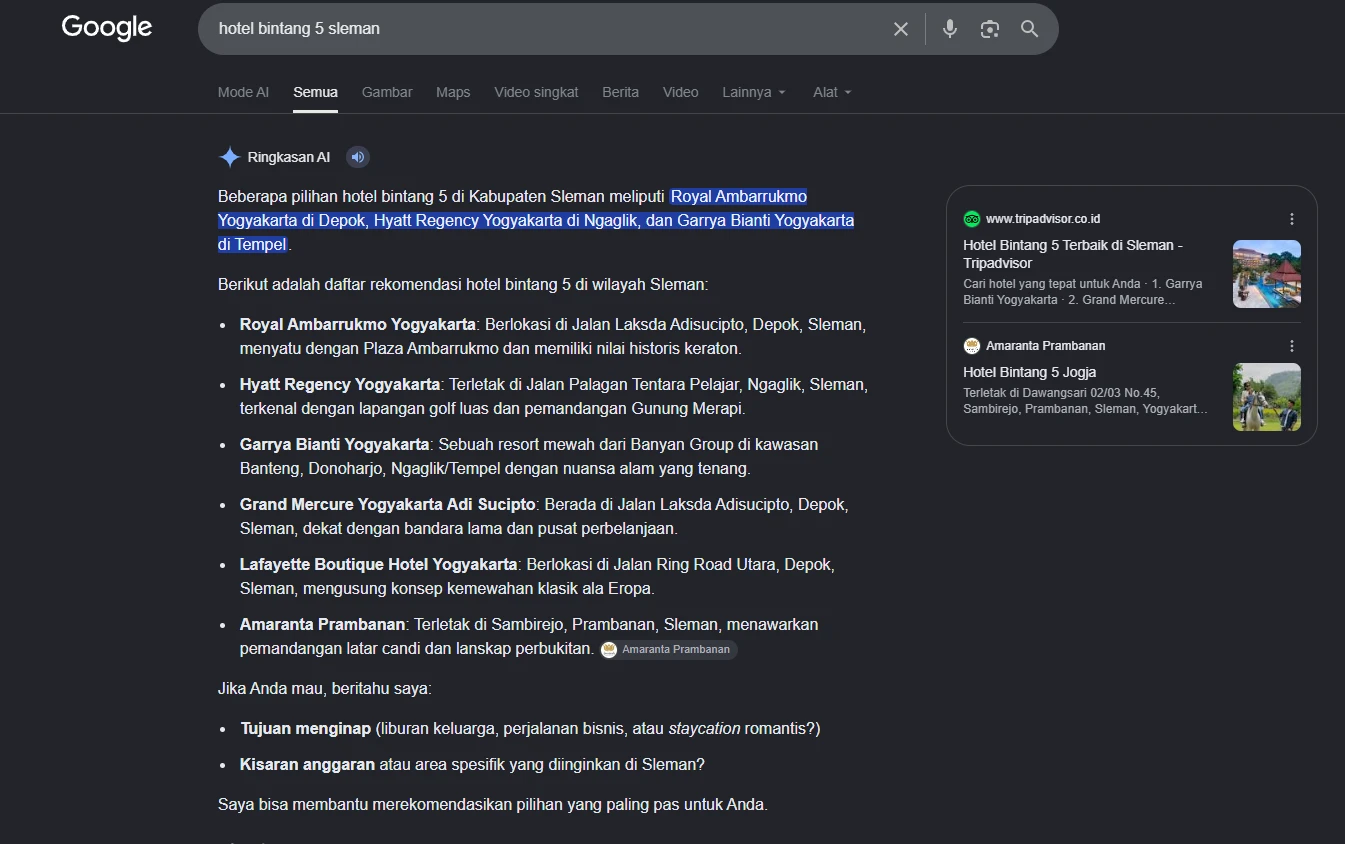Go to Video singkat tab
The height and width of the screenshot is (844, 1345).
tap(536, 92)
